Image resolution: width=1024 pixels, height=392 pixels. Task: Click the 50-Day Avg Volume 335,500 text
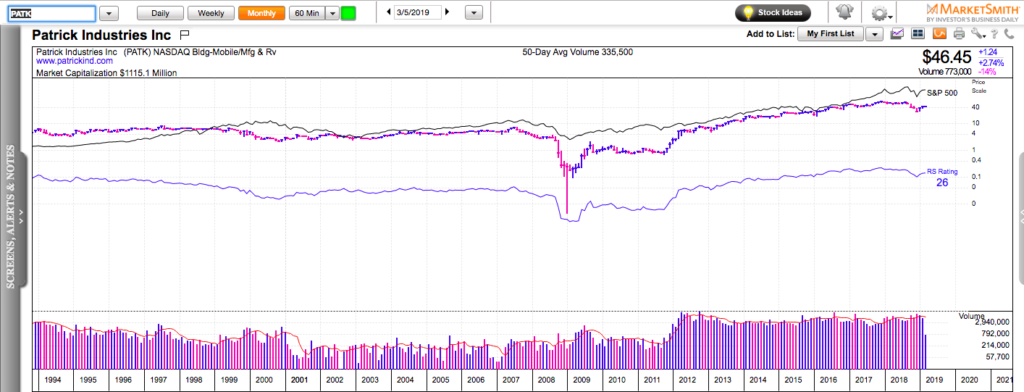coord(577,52)
